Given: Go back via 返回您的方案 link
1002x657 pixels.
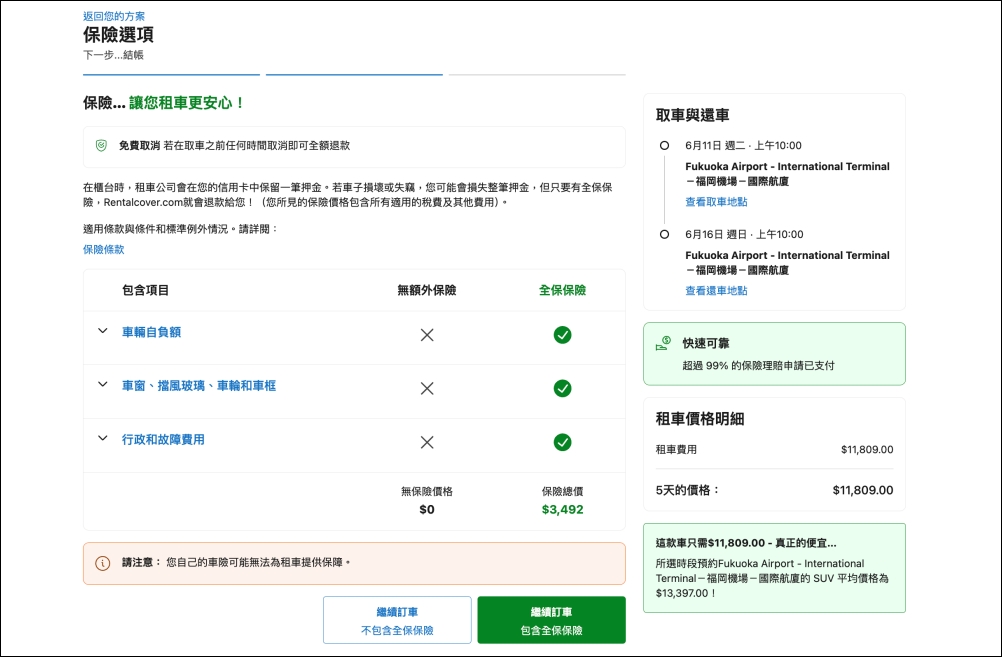Looking at the screenshot, I should click(x=114, y=16).
